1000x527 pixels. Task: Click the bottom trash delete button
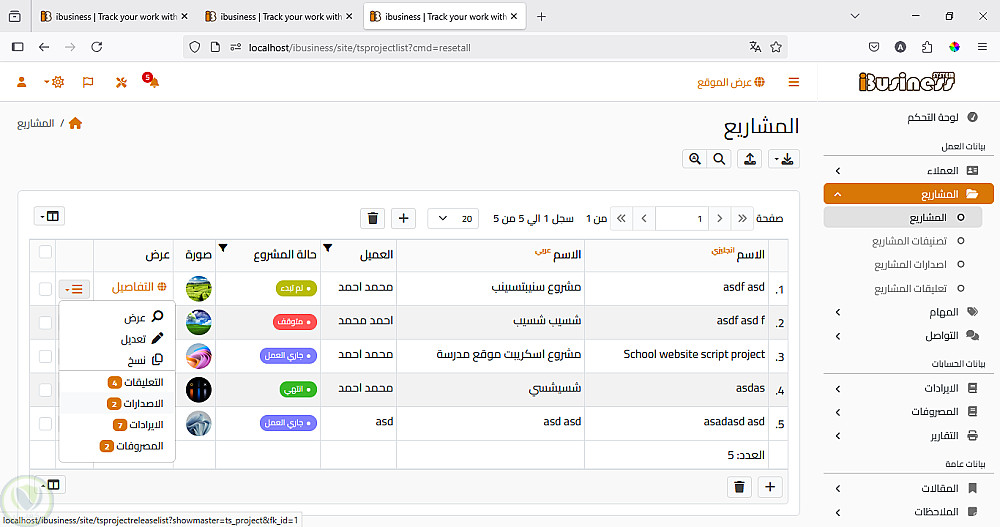tap(739, 487)
